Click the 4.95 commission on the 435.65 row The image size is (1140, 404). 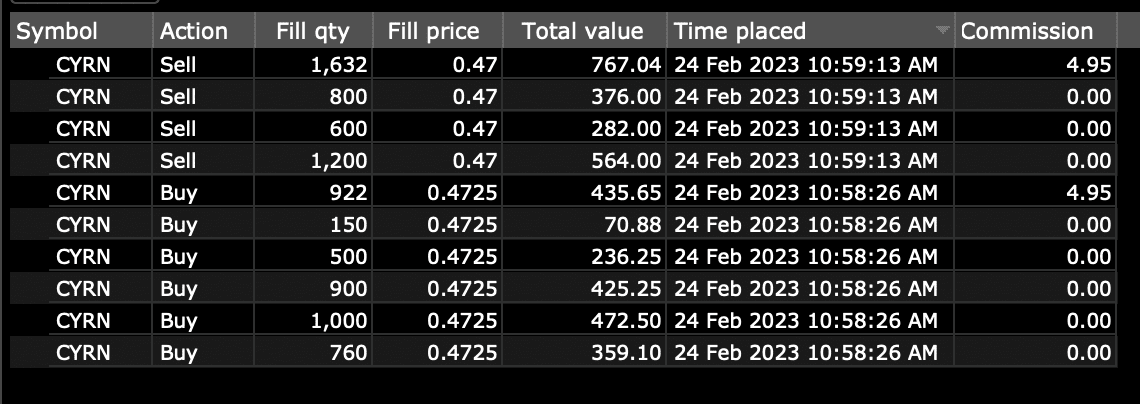pos(1089,193)
